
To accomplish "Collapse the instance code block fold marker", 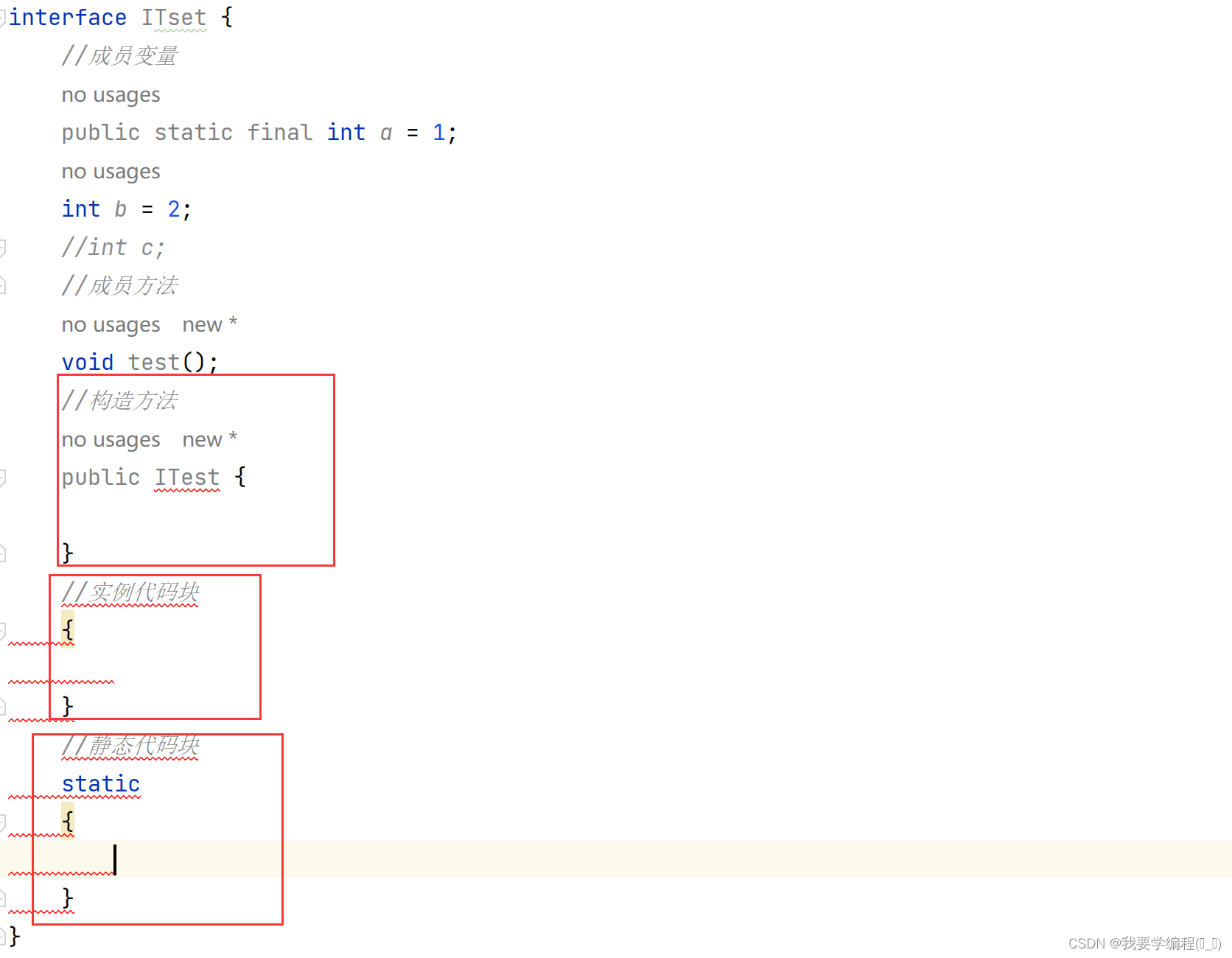I will [2, 630].
